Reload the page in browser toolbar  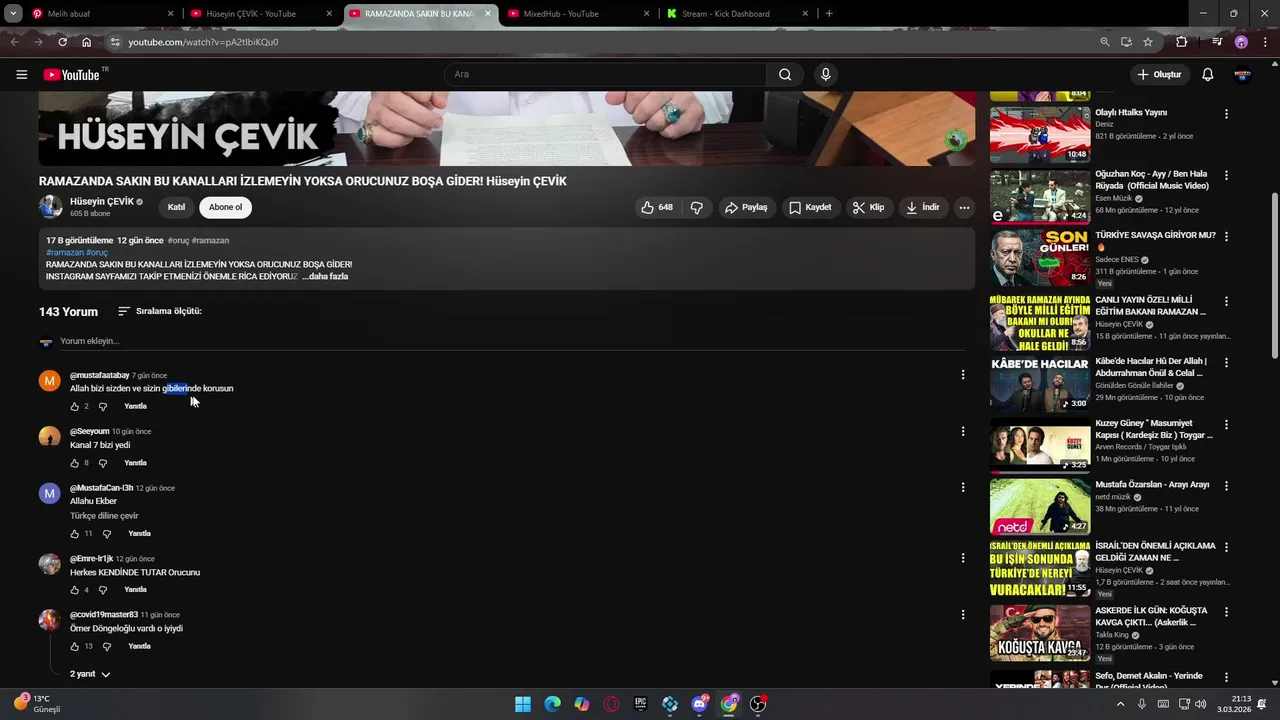tap(63, 42)
